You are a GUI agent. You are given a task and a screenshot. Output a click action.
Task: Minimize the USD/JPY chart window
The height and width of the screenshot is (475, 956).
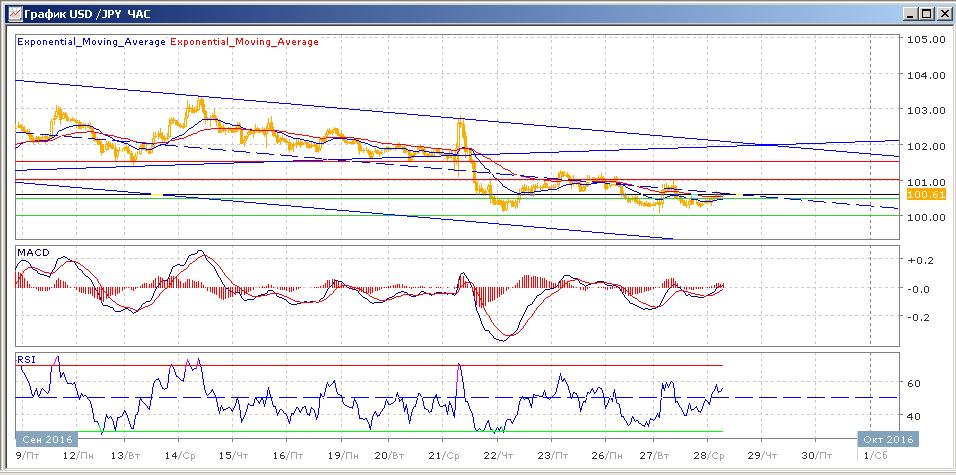pos(911,13)
